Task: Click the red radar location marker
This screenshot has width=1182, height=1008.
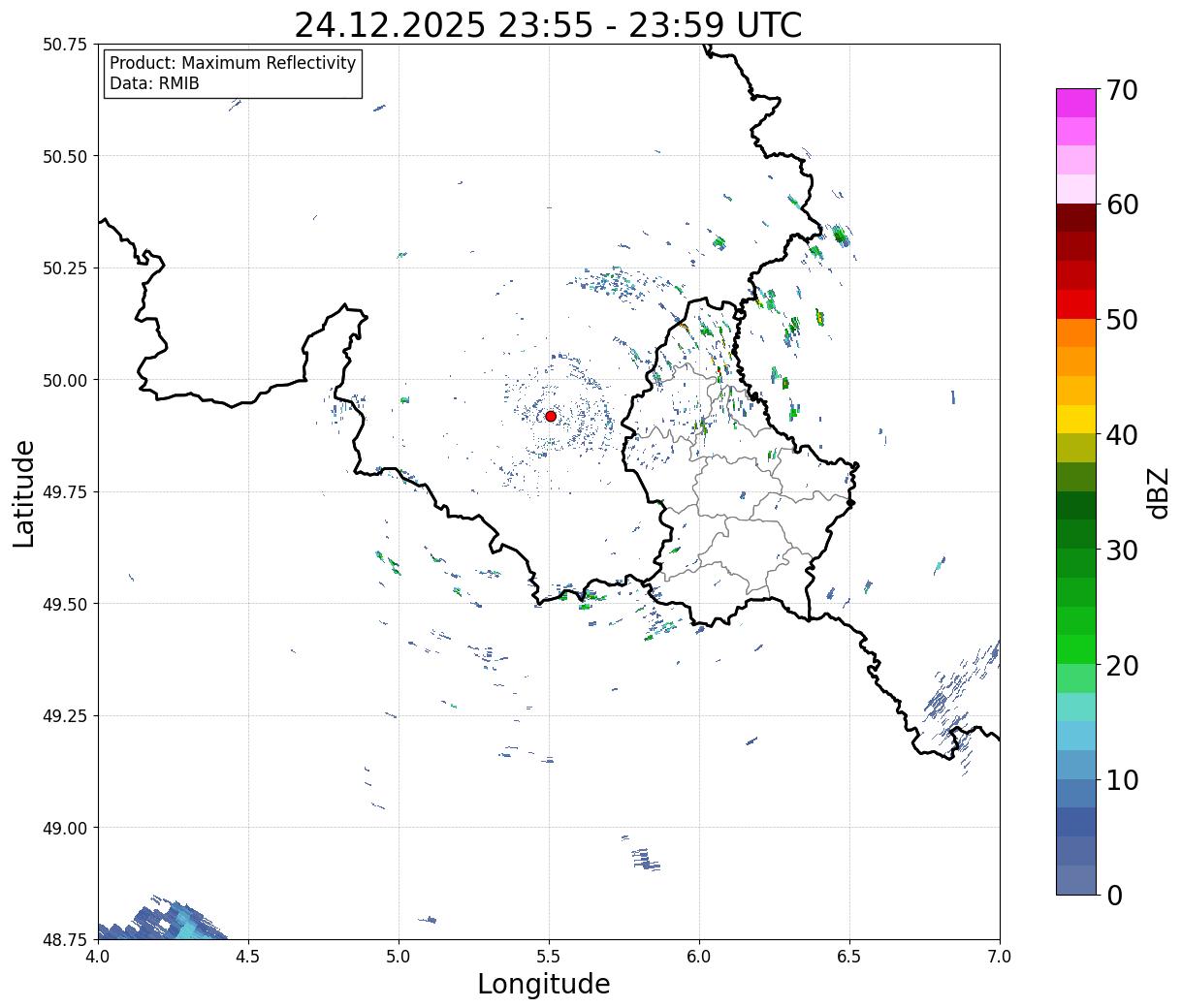Action: (551, 416)
